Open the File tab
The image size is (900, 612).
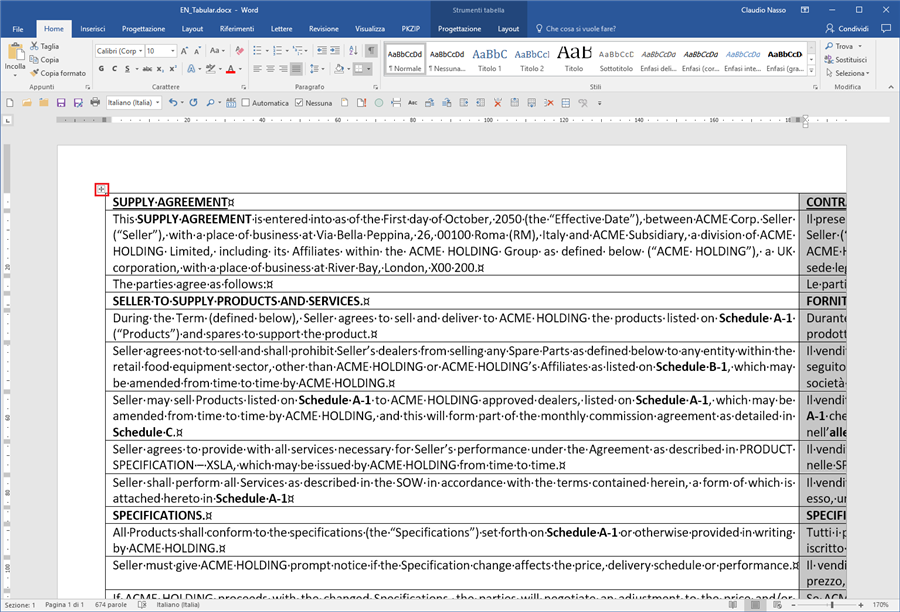coord(18,29)
